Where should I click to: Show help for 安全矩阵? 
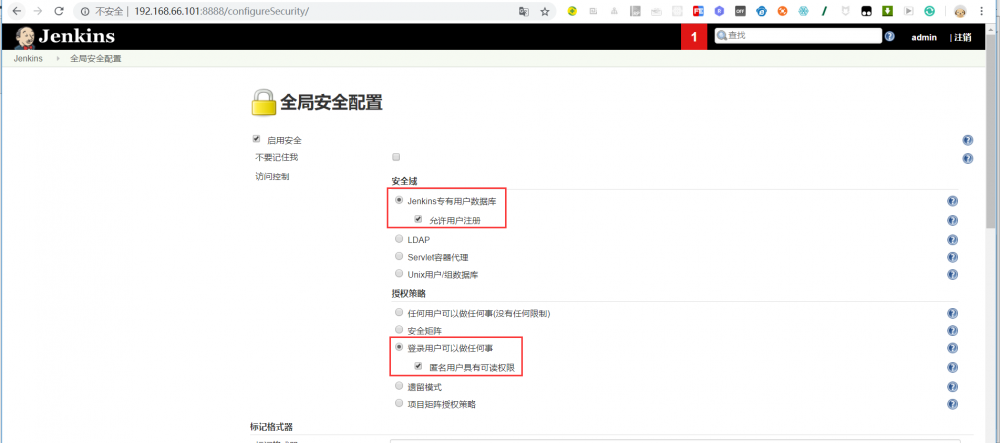click(952, 330)
